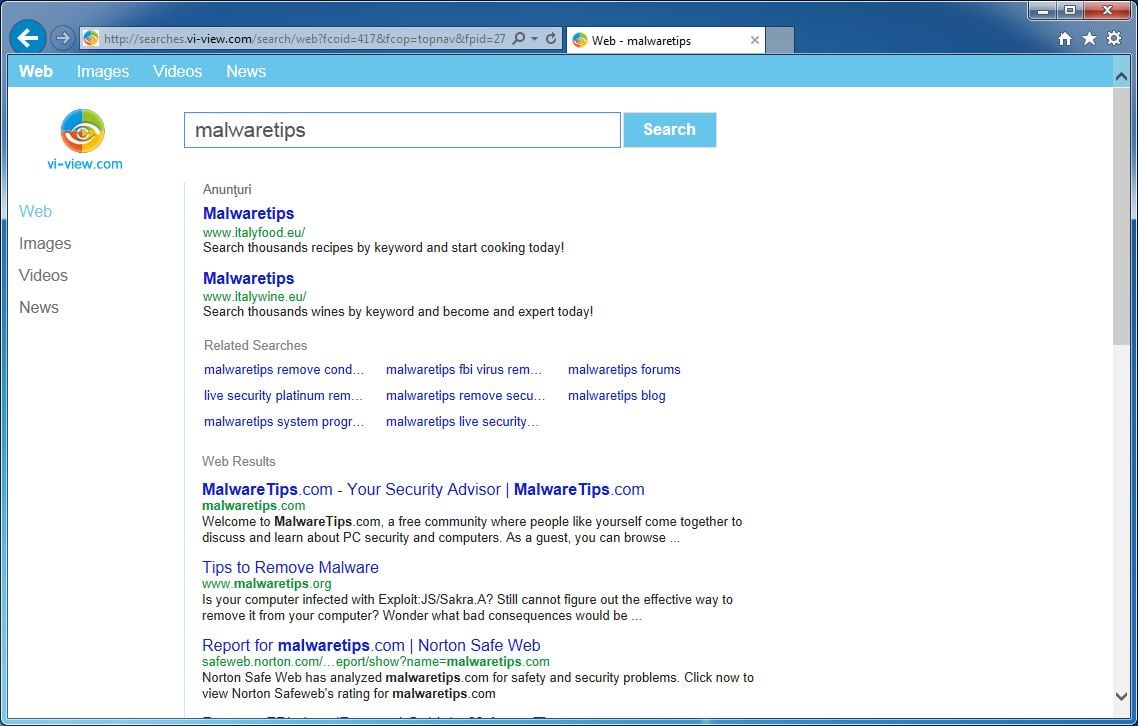Open related search 'malwaretips live security...'
This screenshot has width=1138, height=726.
pos(462,422)
